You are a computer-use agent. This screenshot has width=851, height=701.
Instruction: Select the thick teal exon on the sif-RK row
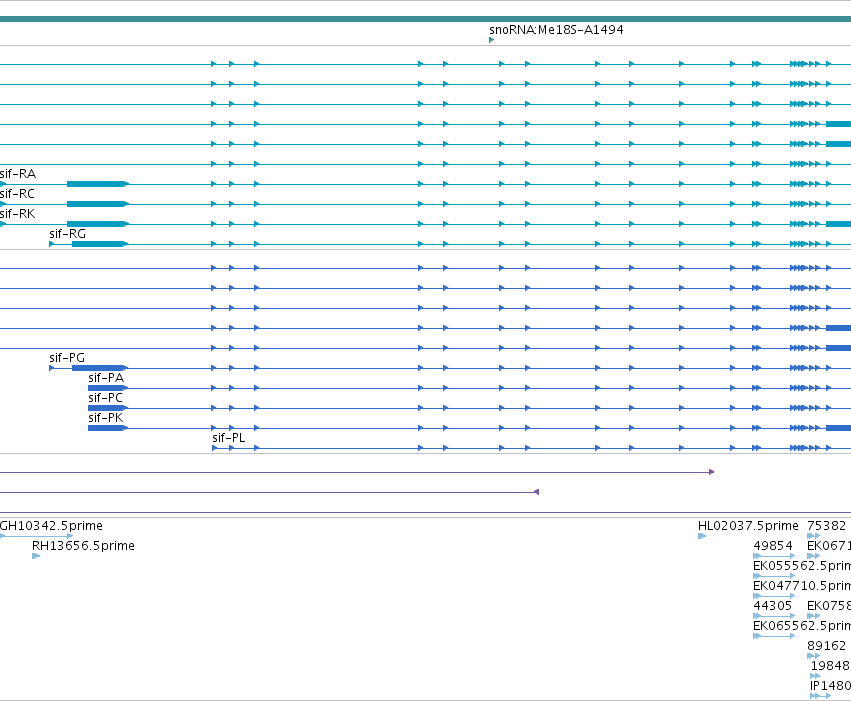(x=98, y=224)
